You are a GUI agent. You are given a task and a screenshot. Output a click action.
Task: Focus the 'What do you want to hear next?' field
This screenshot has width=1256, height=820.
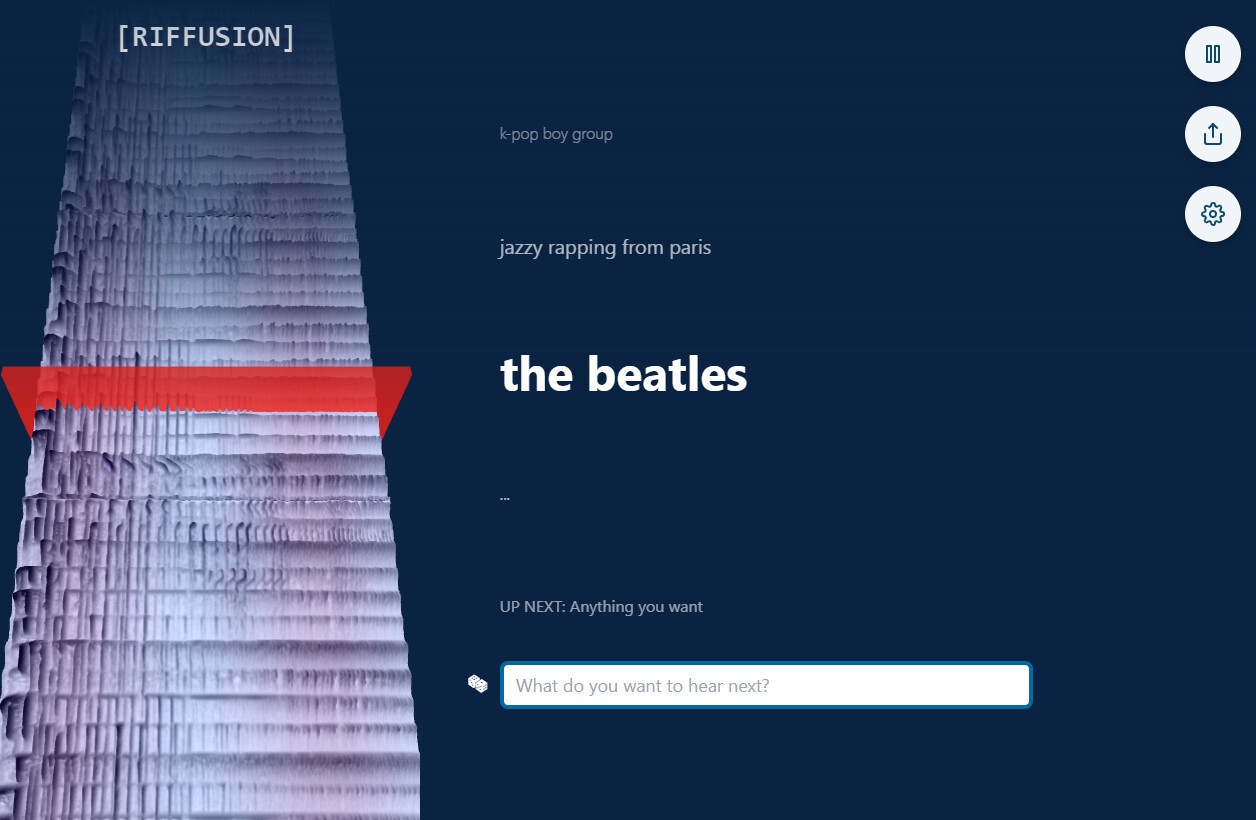[x=766, y=686]
